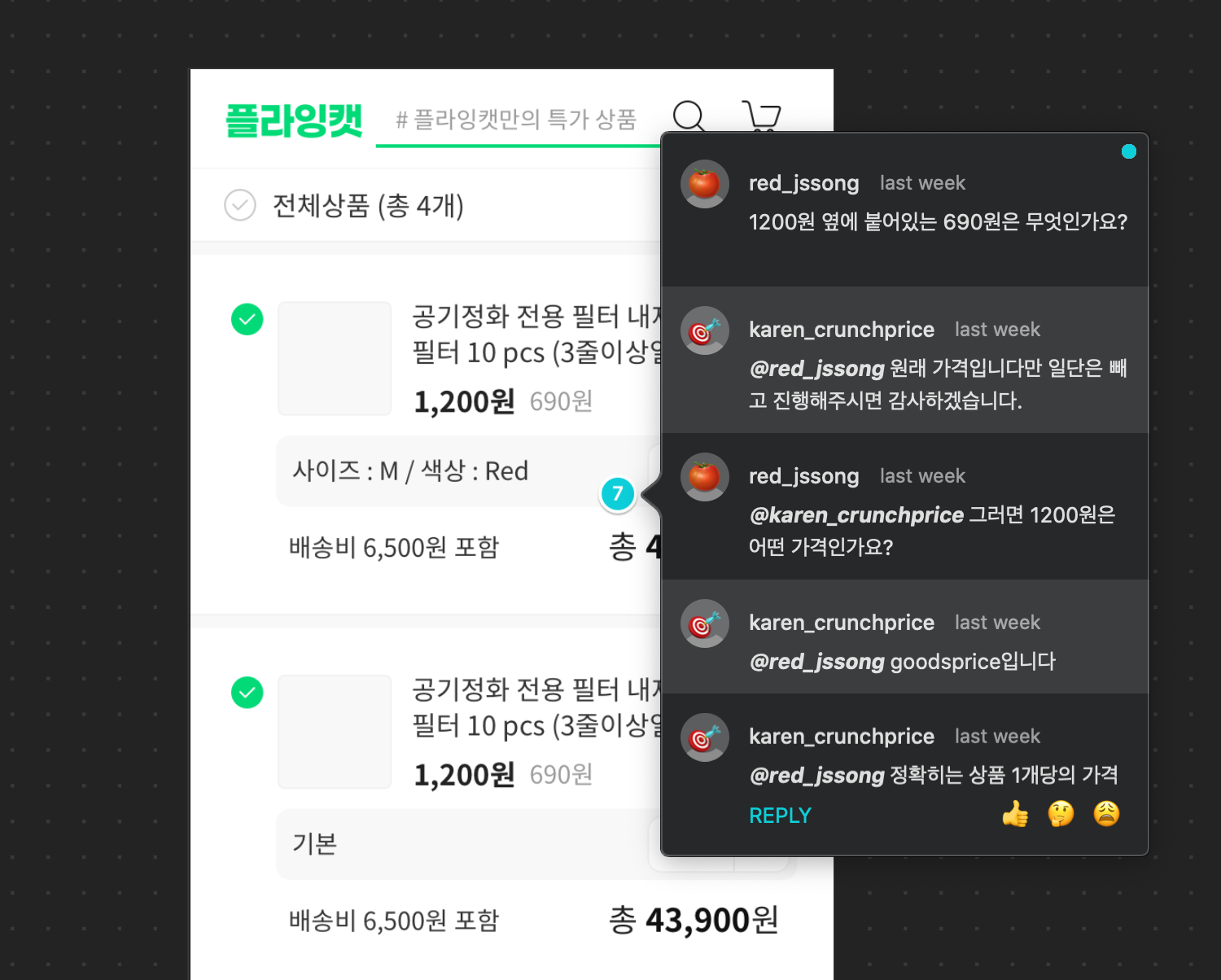Open the second product image thumbnail
Viewport: 1221px width, 980px height.
tap(335, 732)
